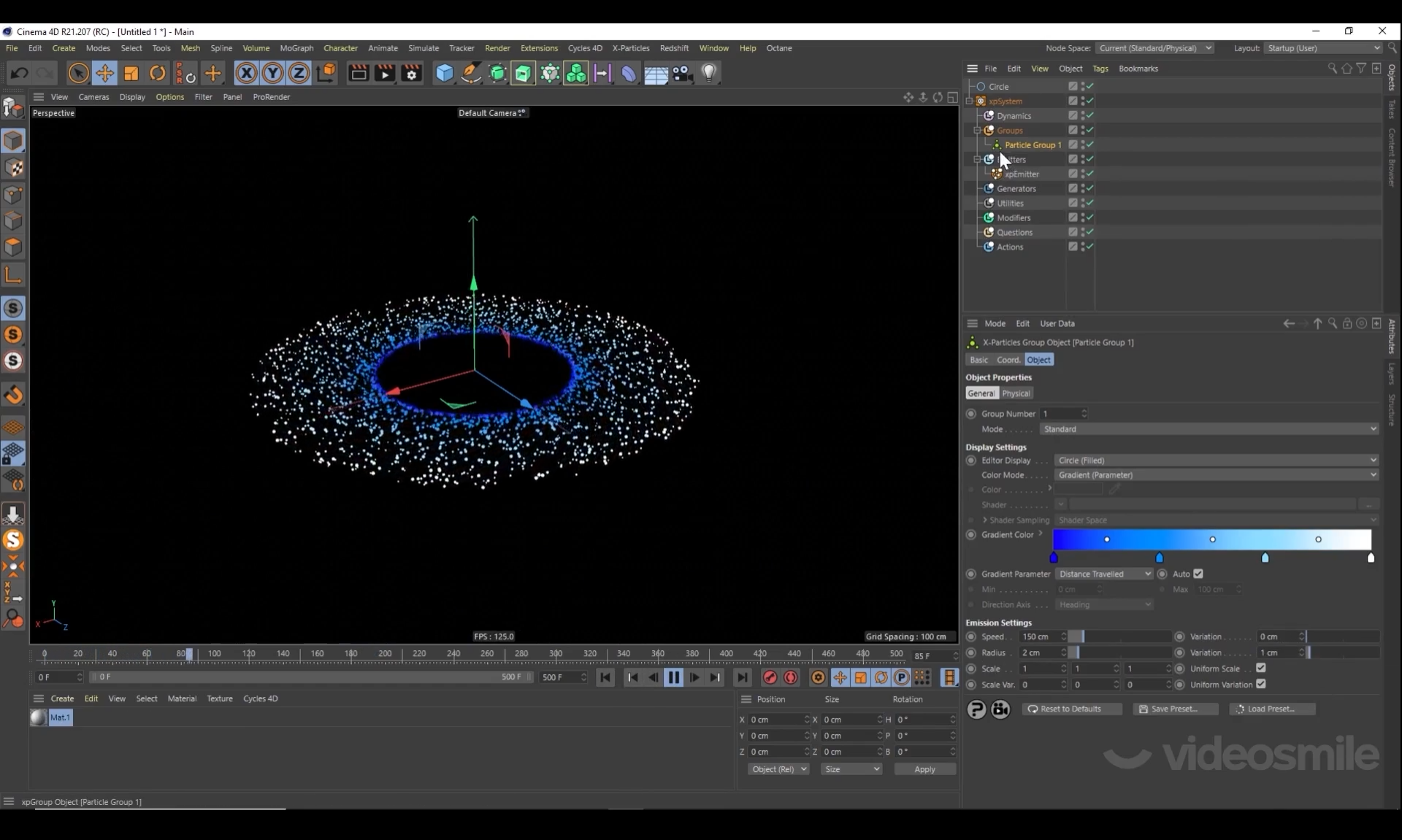Select the Move tool in toolbar
1402x840 pixels.
pyautogui.click(x=104, y=73)
